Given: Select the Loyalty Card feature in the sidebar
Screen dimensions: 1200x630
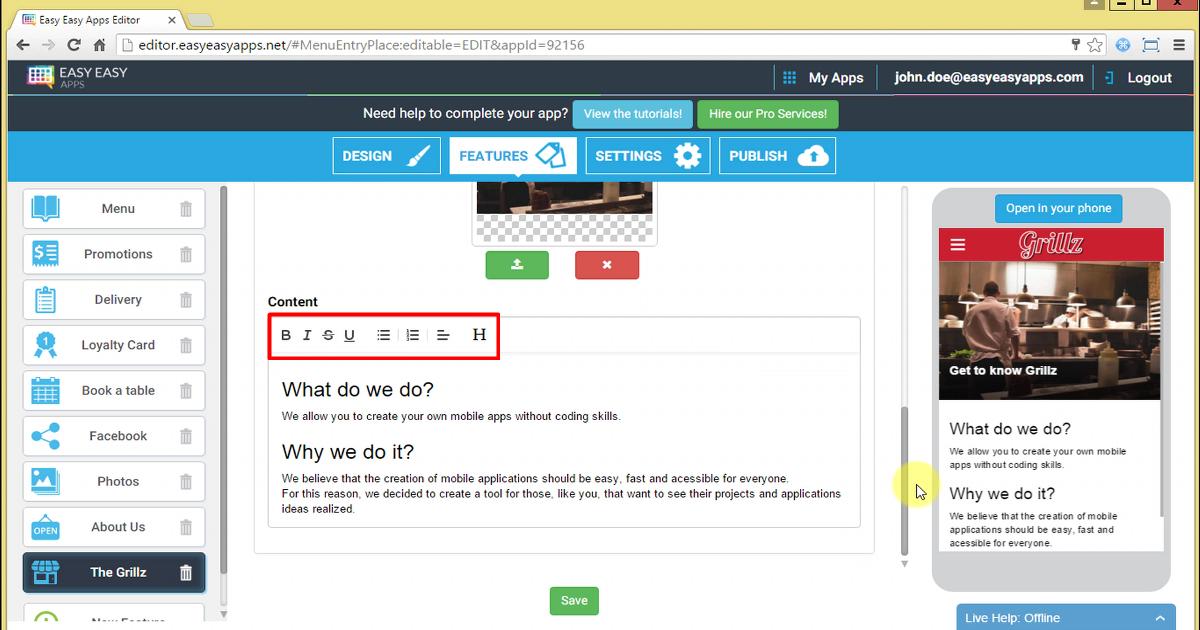Looking at the screenshot, I should [x=117, y=345].
